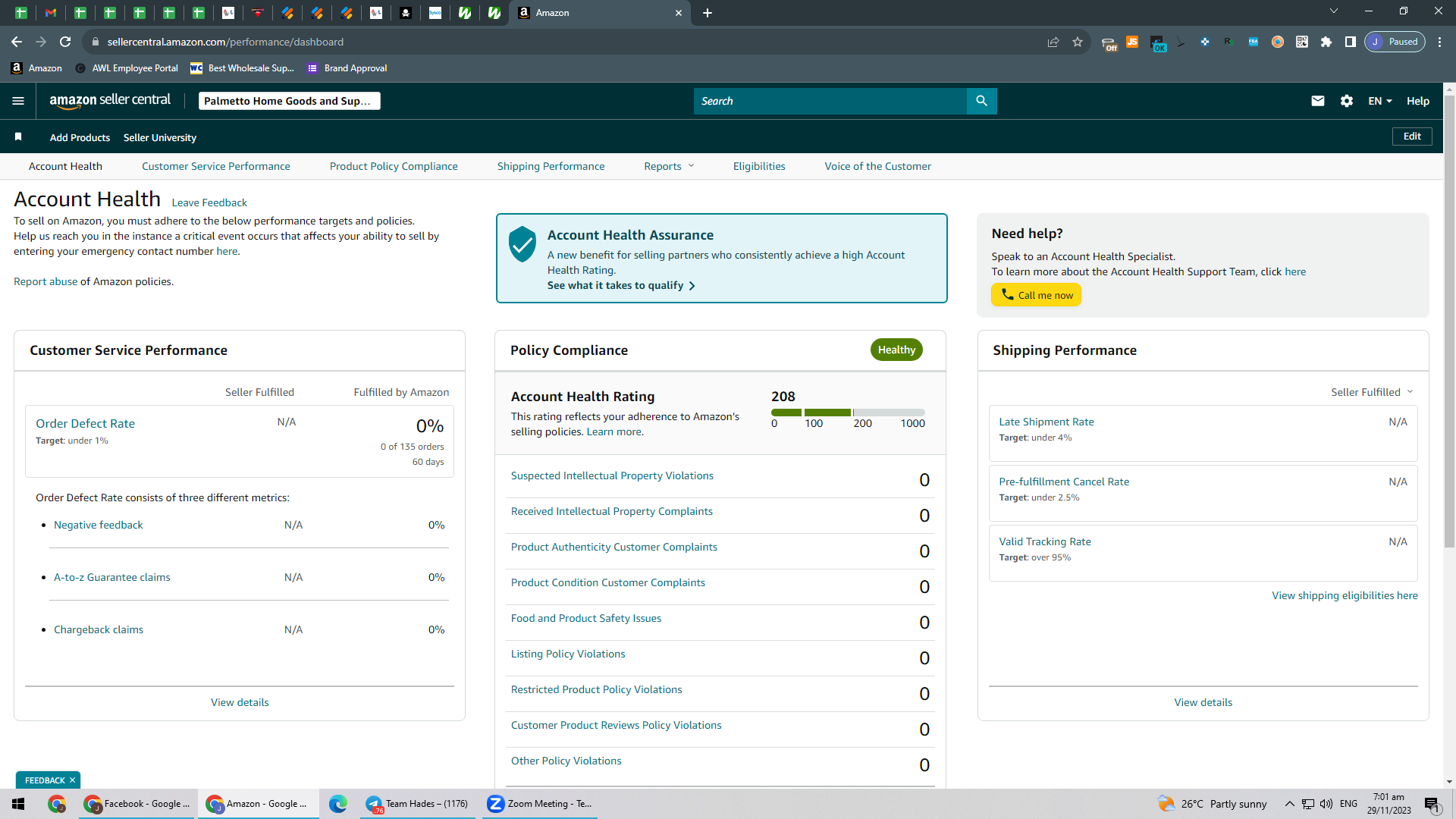Expand the browser tab search chevron
This screenshot has width=1456, height=819.
point(1334,11)
